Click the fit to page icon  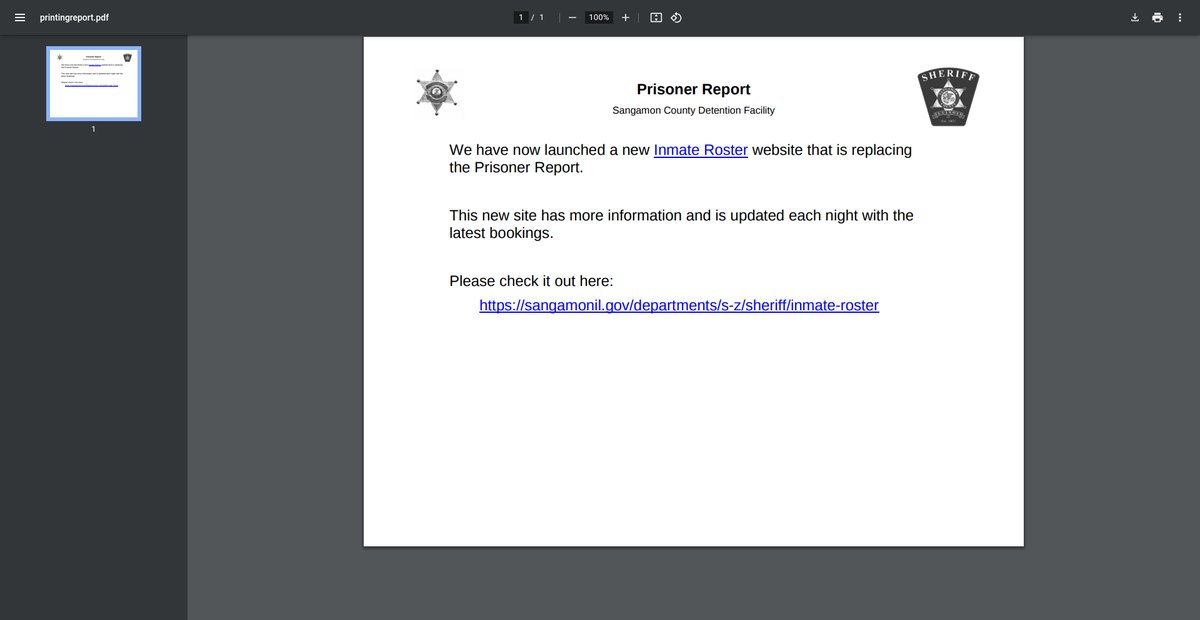656,17
